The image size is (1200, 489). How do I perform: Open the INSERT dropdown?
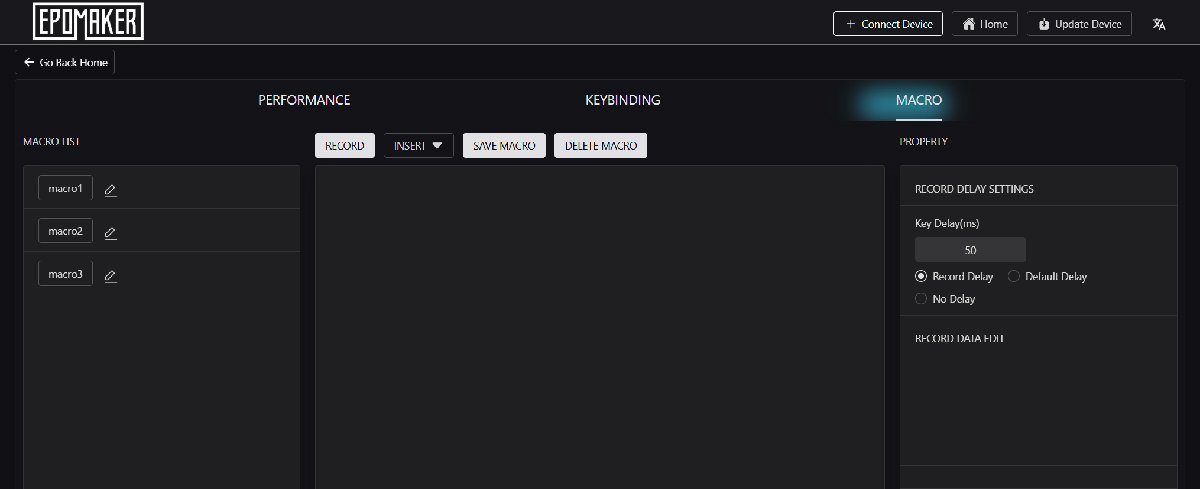(419, 146)
